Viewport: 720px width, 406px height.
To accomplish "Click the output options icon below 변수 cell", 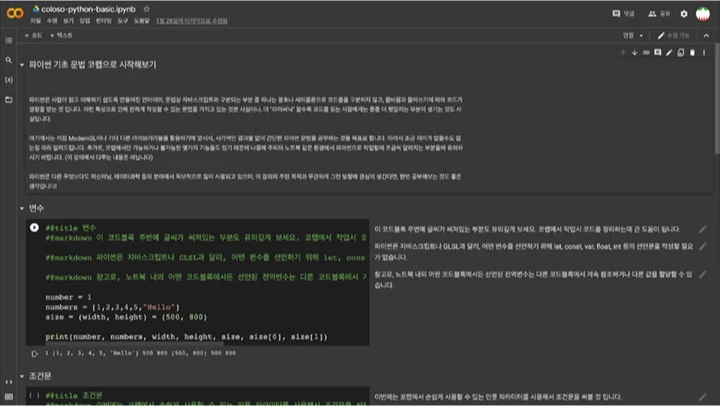I will (34, 354).
